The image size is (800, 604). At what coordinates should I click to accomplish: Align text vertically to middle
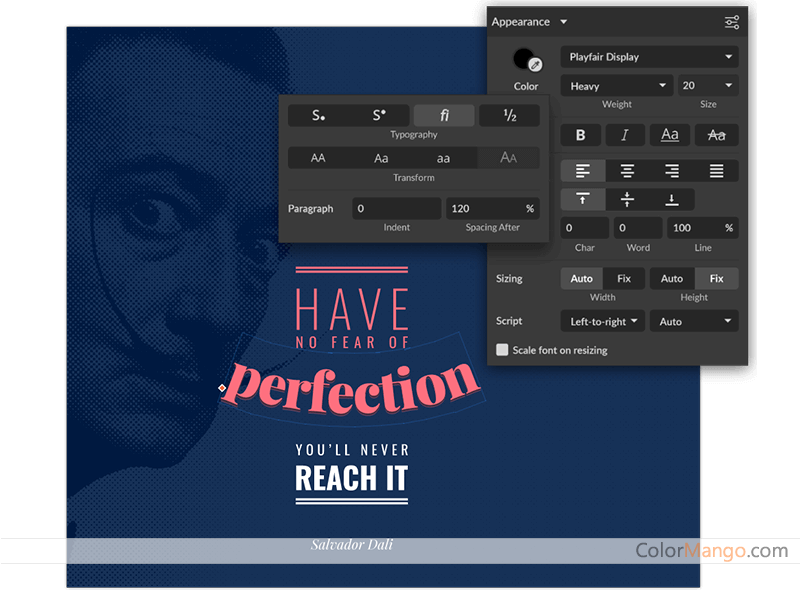click(x=627, y=199)
